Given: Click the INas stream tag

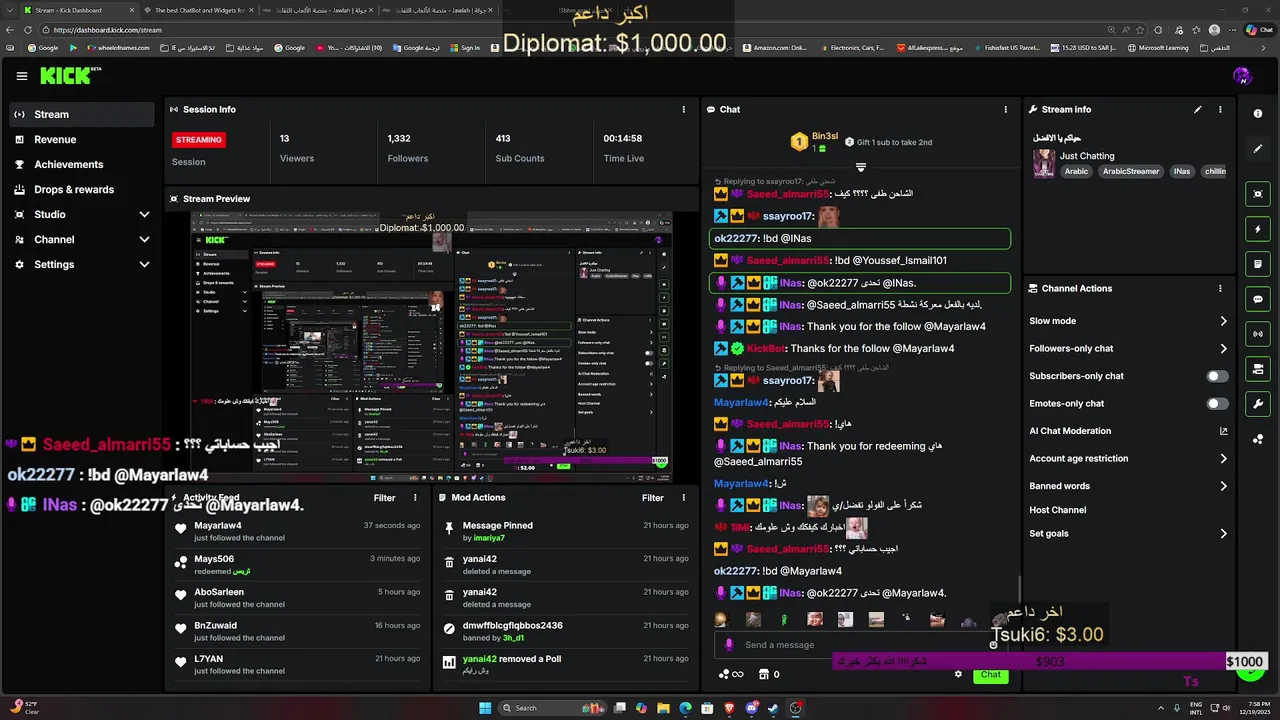Looking at the screenshot, I should coord(1182,171).
